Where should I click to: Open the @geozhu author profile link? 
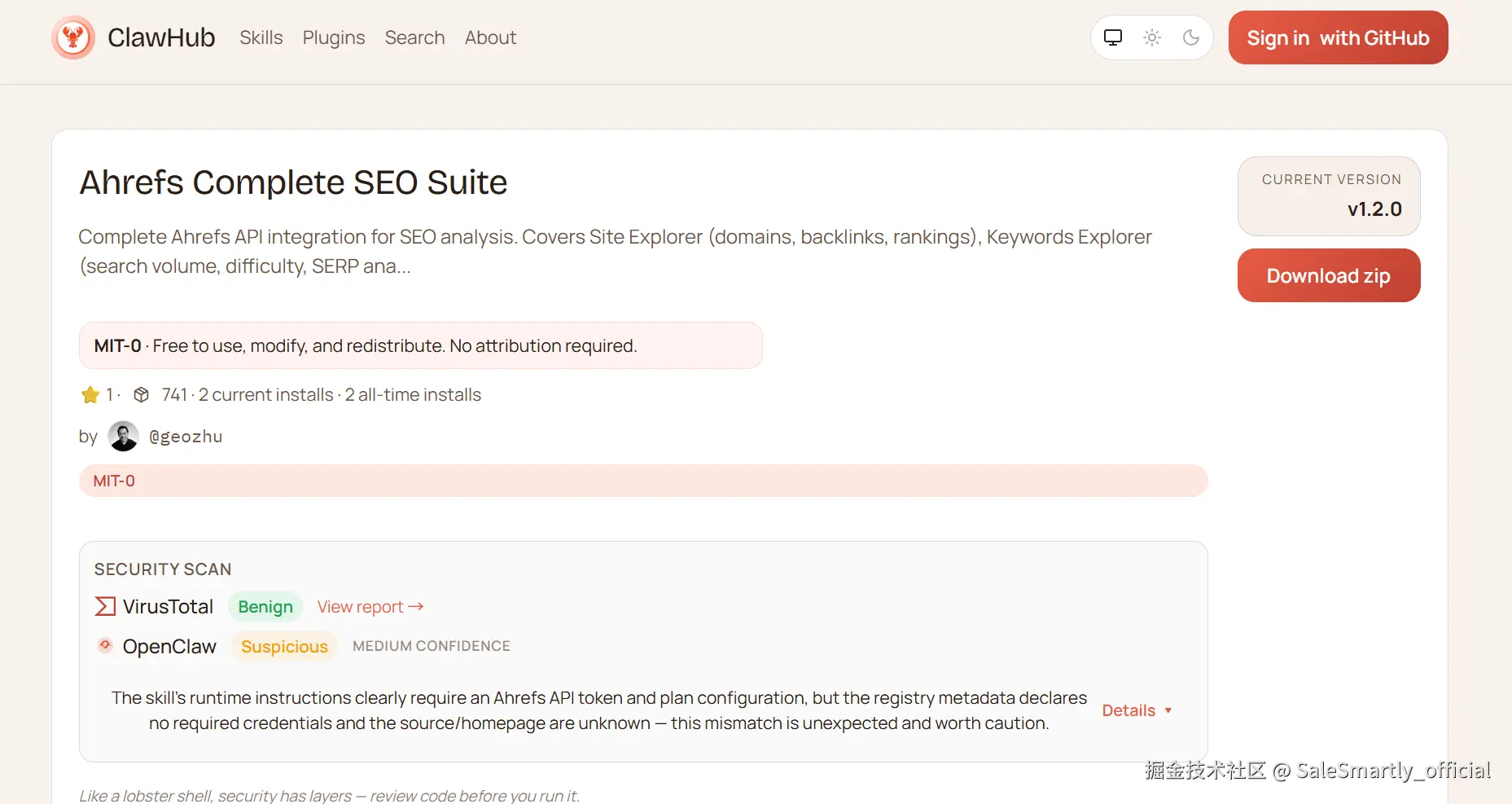(186, 437)
